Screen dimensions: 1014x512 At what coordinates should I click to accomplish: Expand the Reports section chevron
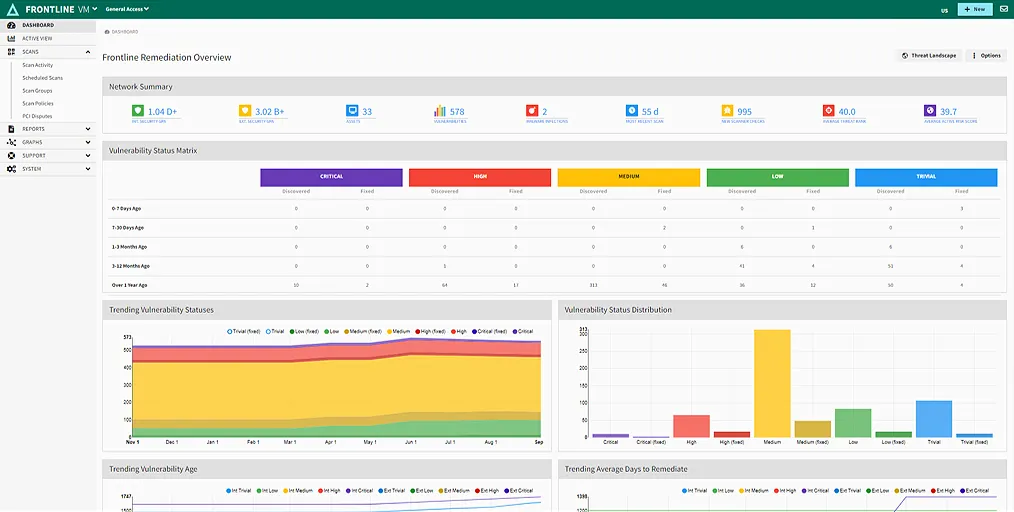(x=88, y=129)
